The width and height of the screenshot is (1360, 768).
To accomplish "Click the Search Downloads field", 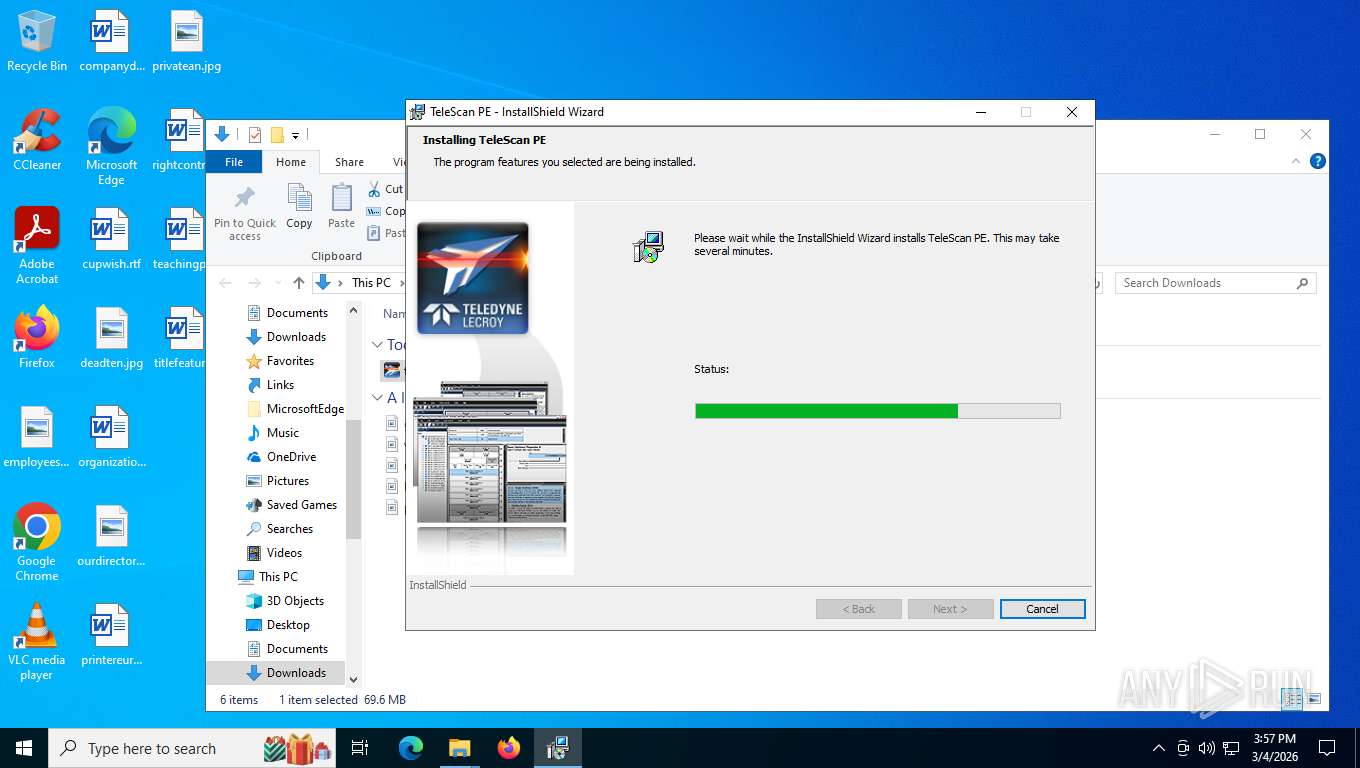I will 1215,283.
